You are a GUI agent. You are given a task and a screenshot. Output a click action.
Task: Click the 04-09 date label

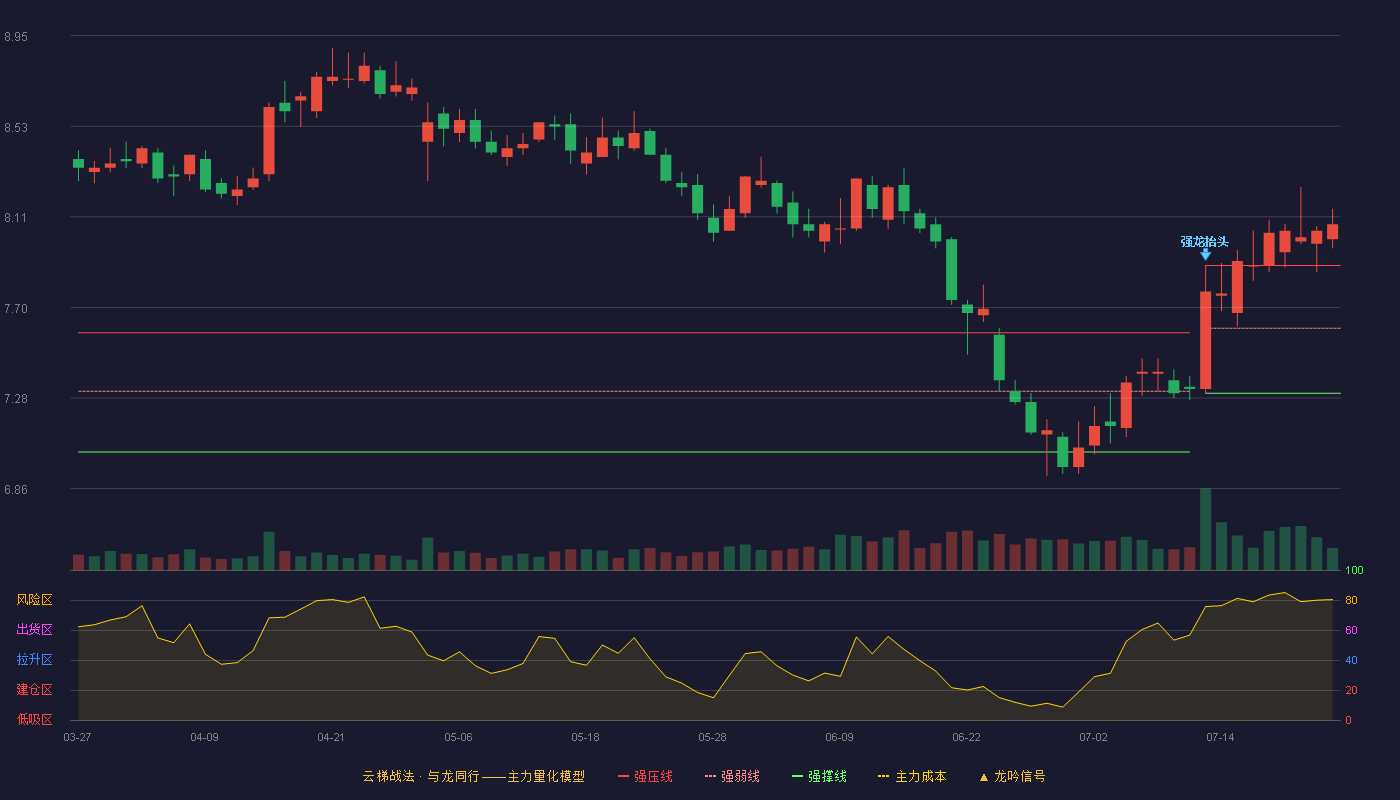click(x=204, y=737)
